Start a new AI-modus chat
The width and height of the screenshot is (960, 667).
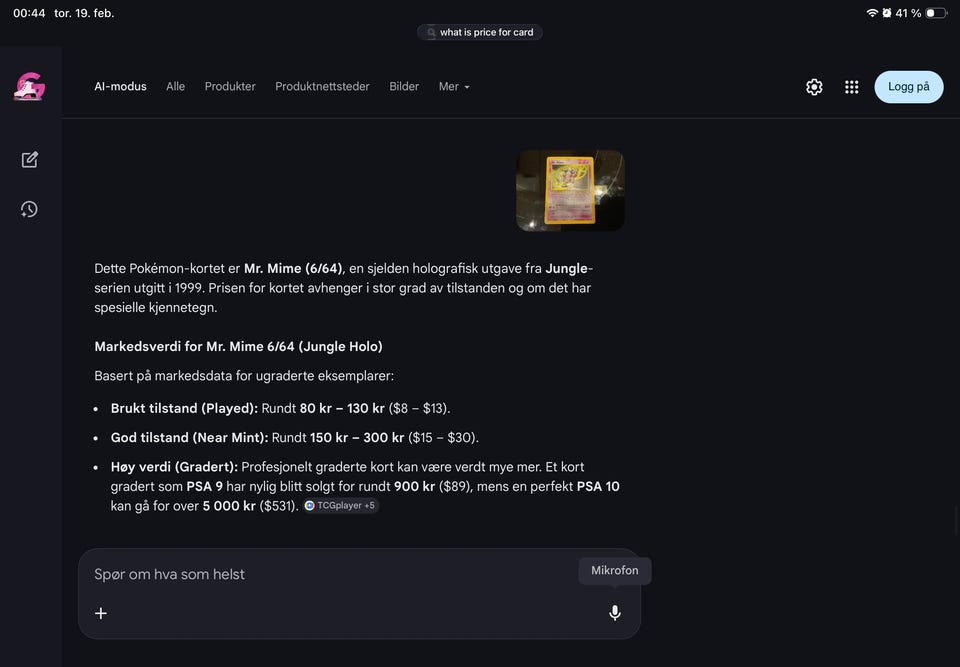coord(29,160)
